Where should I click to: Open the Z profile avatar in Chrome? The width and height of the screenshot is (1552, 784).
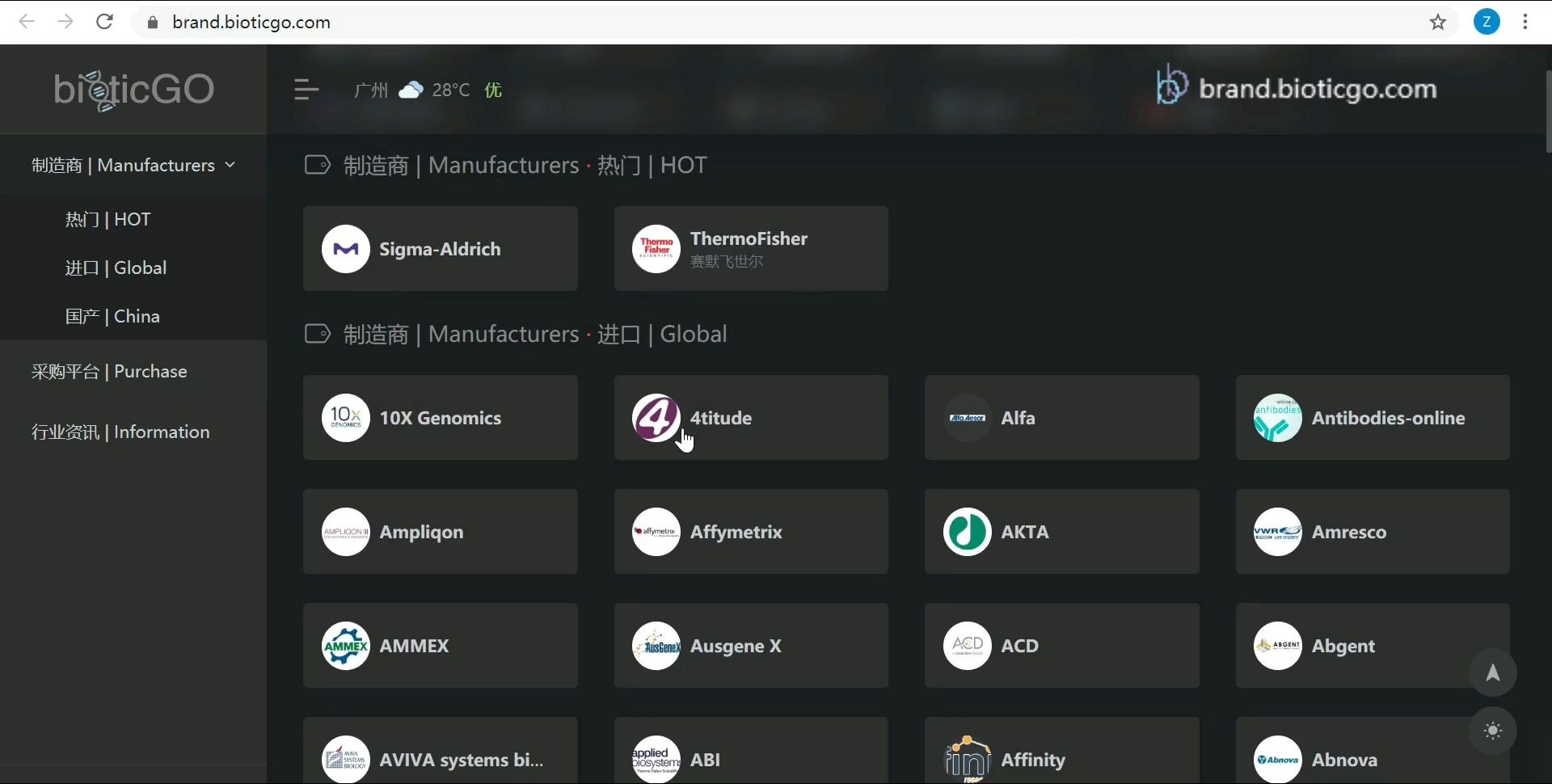click(x=1487, y=22)
